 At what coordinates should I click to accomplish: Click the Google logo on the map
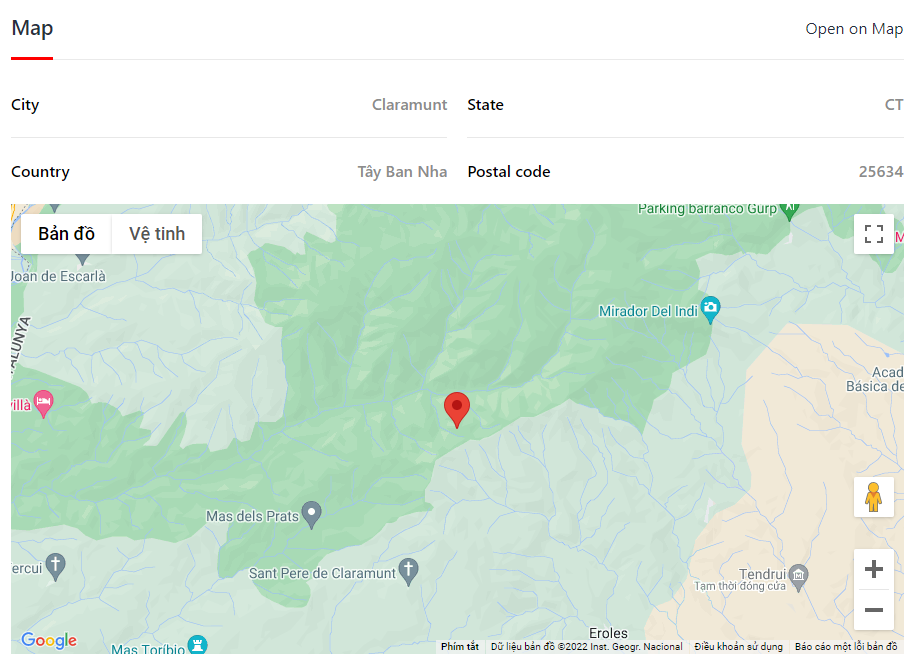click(48, 641)
